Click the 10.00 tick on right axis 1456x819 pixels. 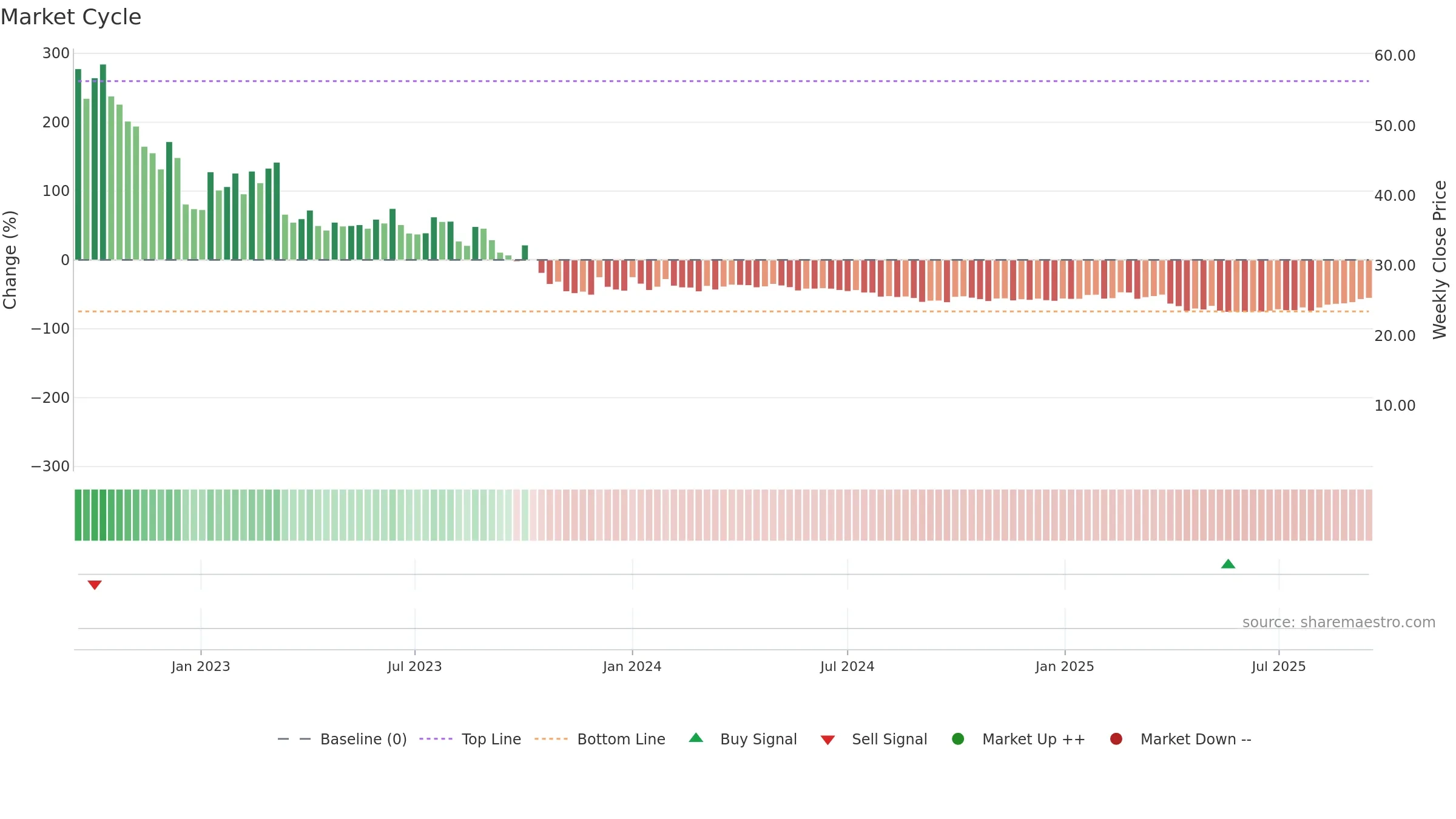coord(1395,406)
